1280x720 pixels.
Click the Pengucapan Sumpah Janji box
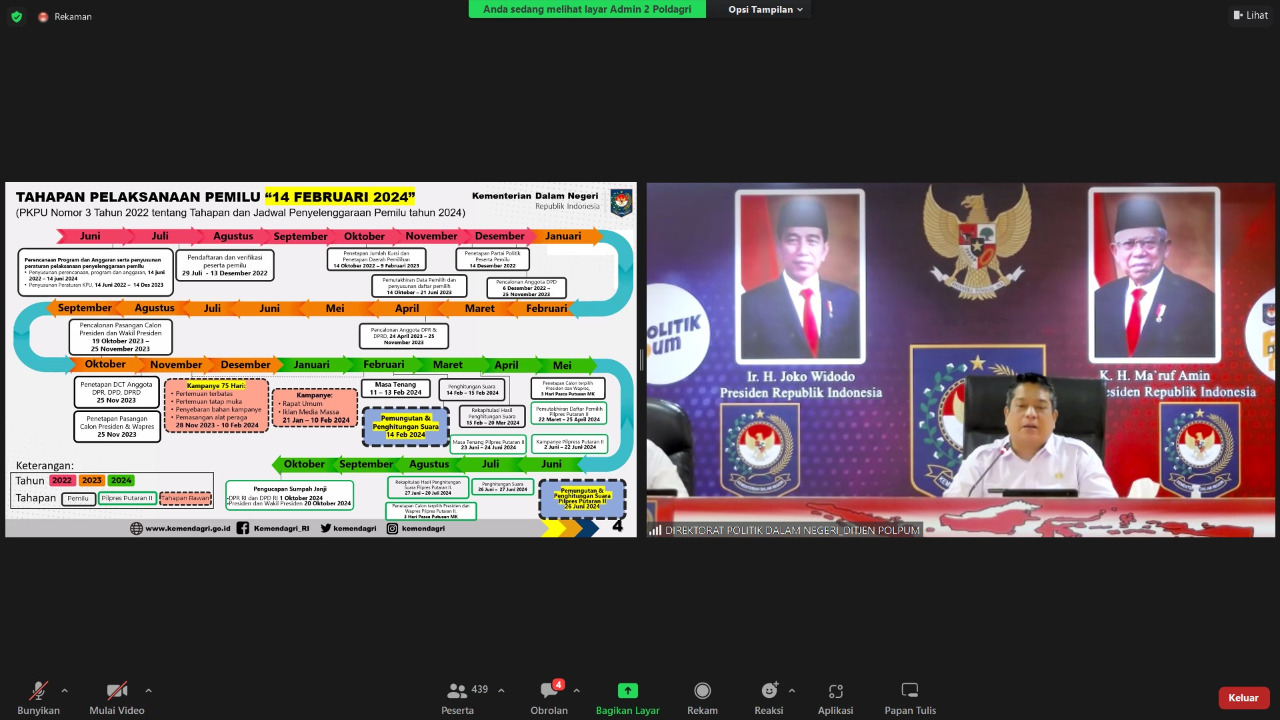289,495
